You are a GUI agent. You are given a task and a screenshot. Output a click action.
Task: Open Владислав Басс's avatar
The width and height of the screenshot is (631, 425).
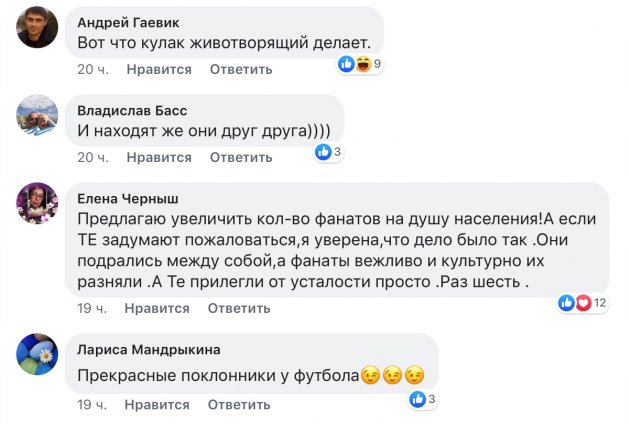[x=36, y=118]
